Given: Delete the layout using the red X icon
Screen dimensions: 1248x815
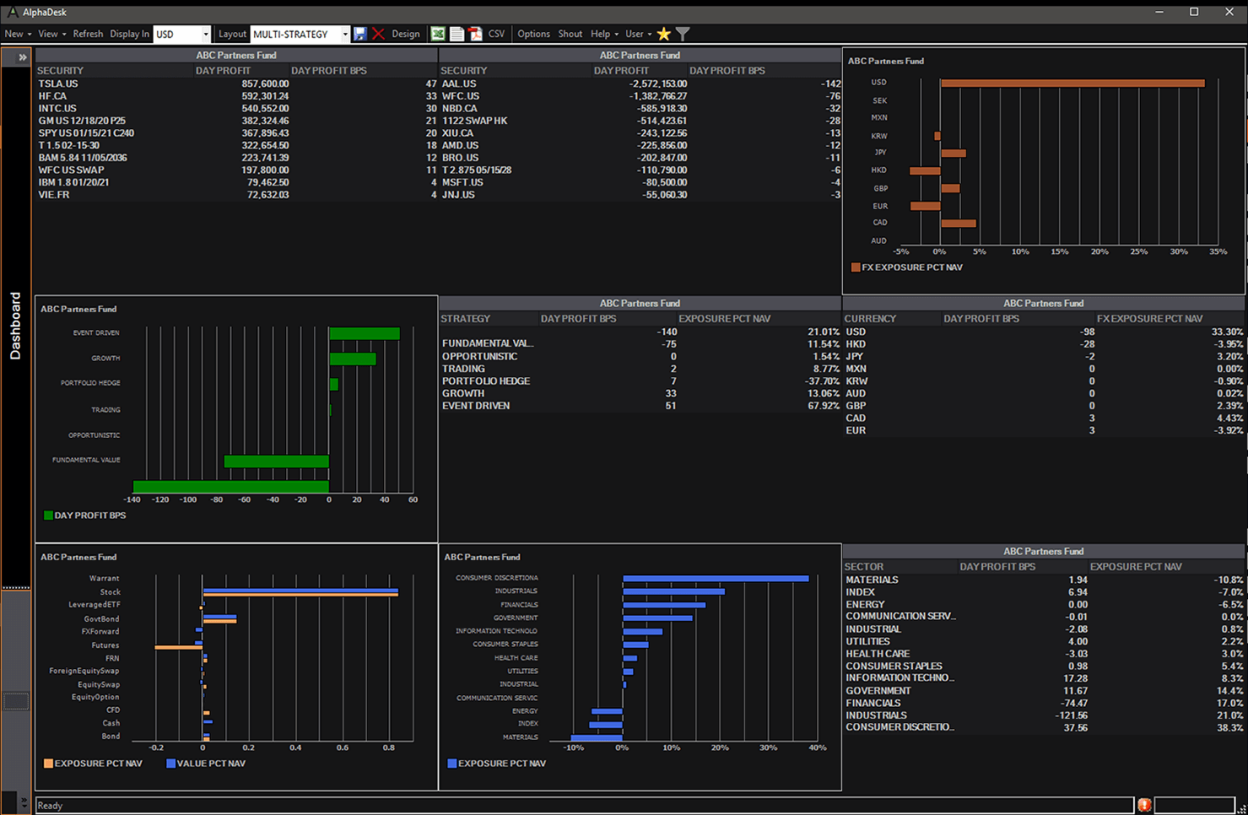Looking at the screenshot, I should pos(378,34).
